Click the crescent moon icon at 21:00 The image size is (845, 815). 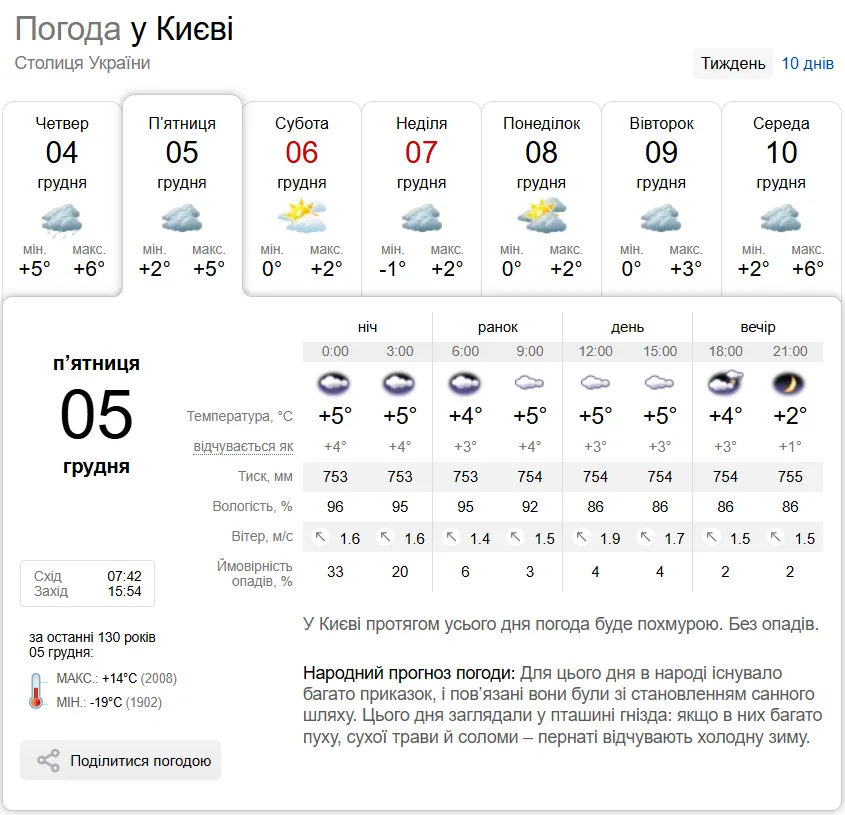click(790, 382)
